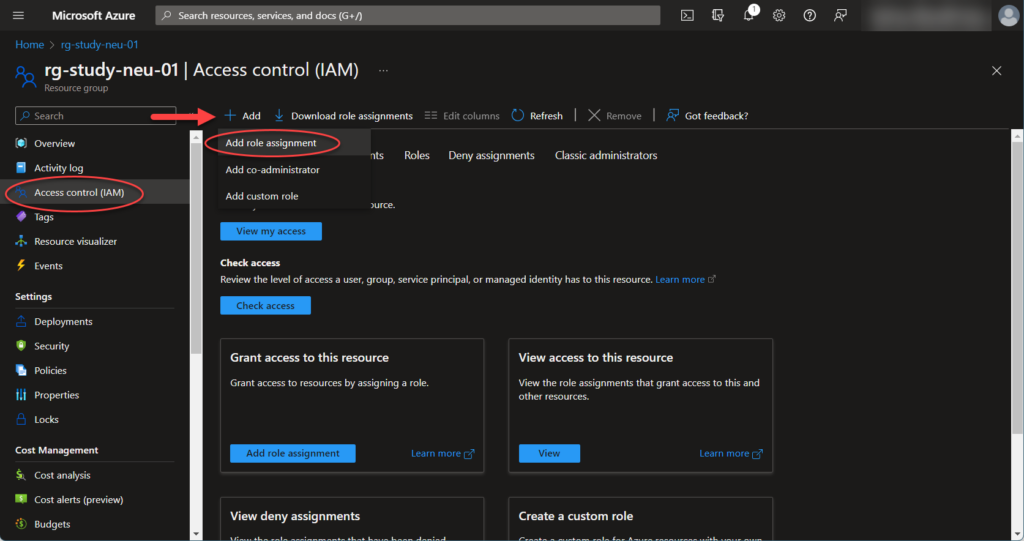Click the Overview icon in the sidebar
1024x541 pixels.
coord(21,143)
